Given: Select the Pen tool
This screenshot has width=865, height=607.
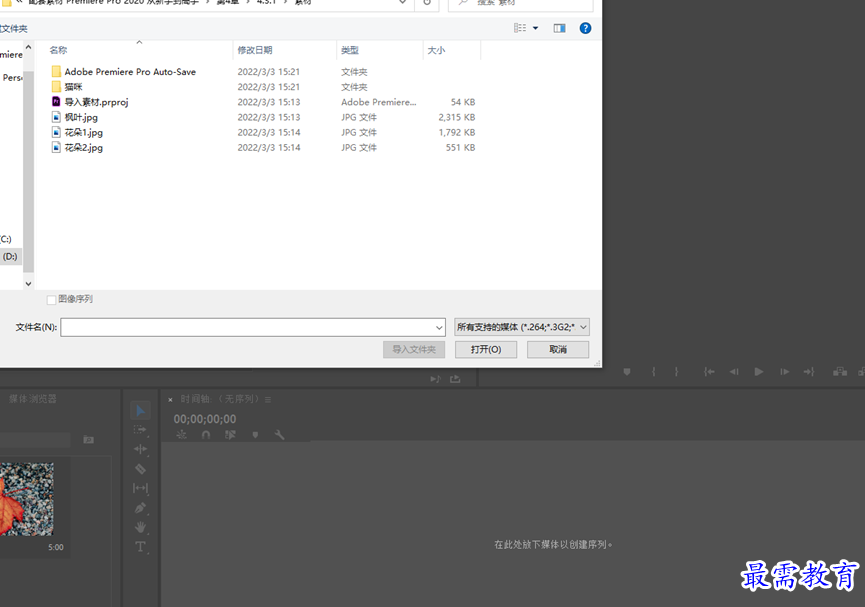Looking at the screenshot, I should pyautogui.click(x=140, y=508).
